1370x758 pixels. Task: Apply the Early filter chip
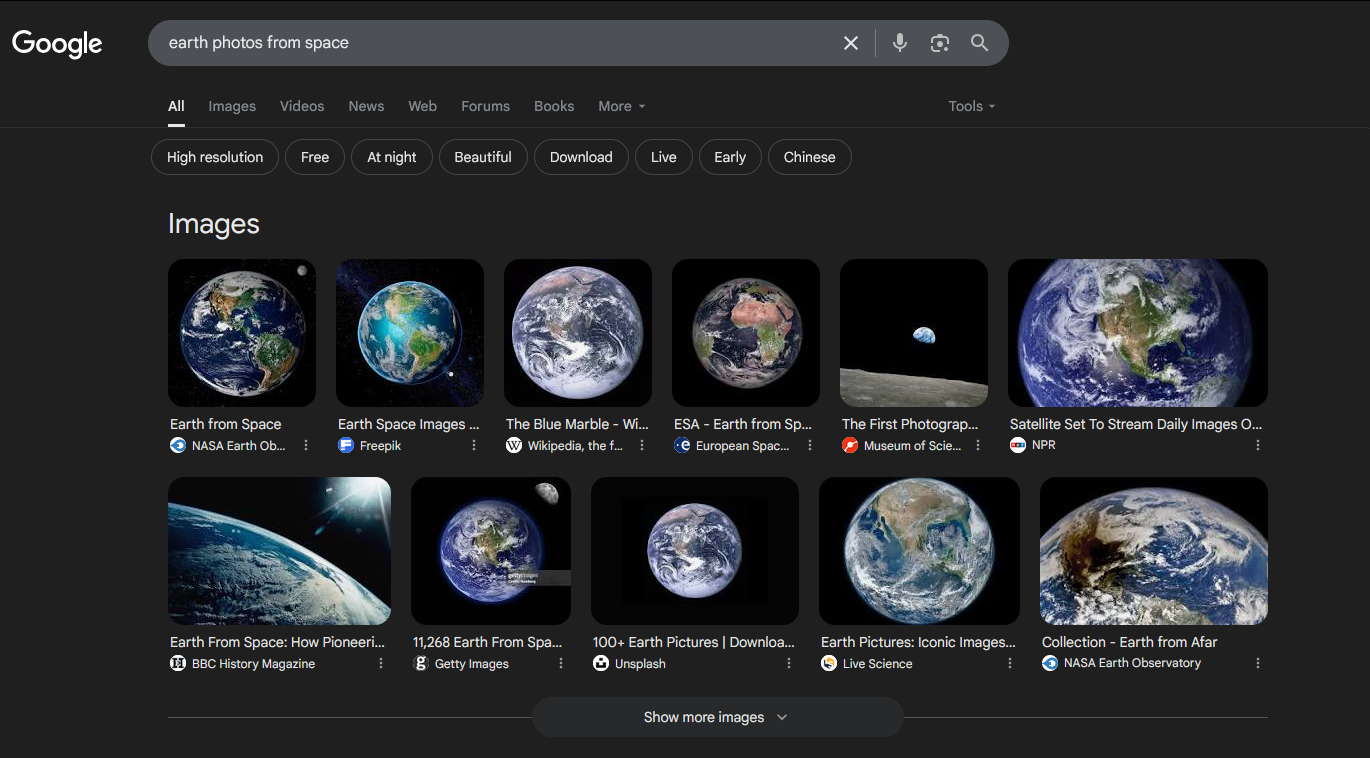click(730, 157)
